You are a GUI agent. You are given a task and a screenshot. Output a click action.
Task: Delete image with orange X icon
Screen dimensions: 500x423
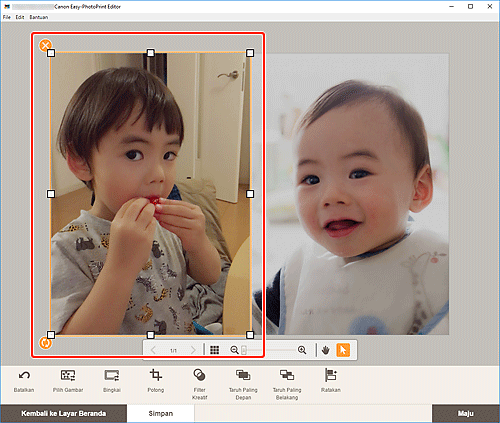tap(45, 45)
